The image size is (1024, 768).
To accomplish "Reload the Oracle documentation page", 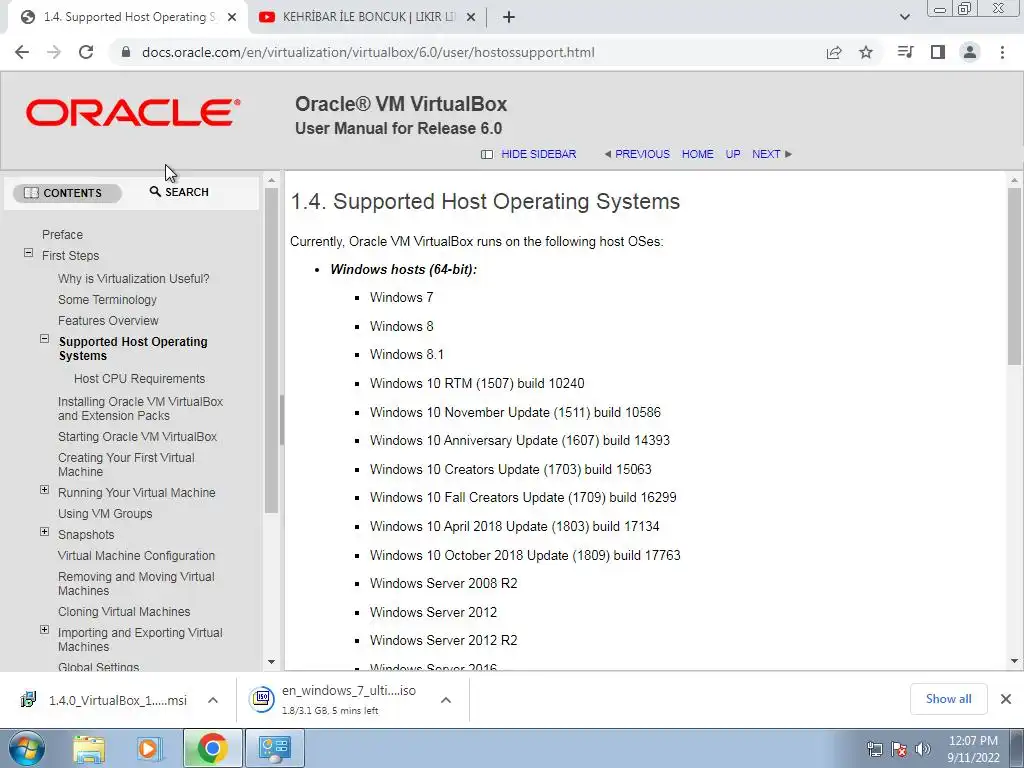I will [x=86, y=52].
